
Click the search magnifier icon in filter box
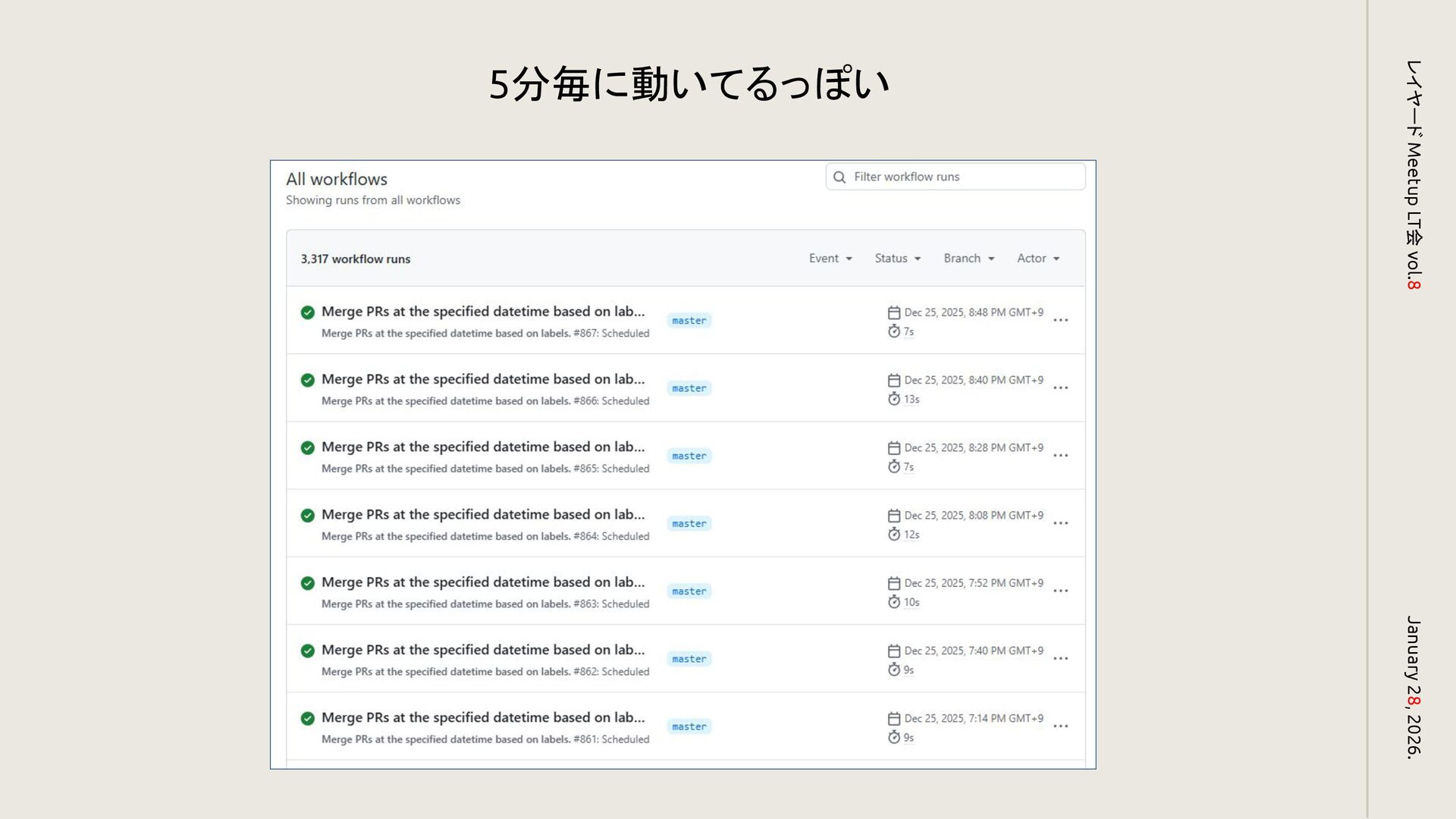click(839, 177)
